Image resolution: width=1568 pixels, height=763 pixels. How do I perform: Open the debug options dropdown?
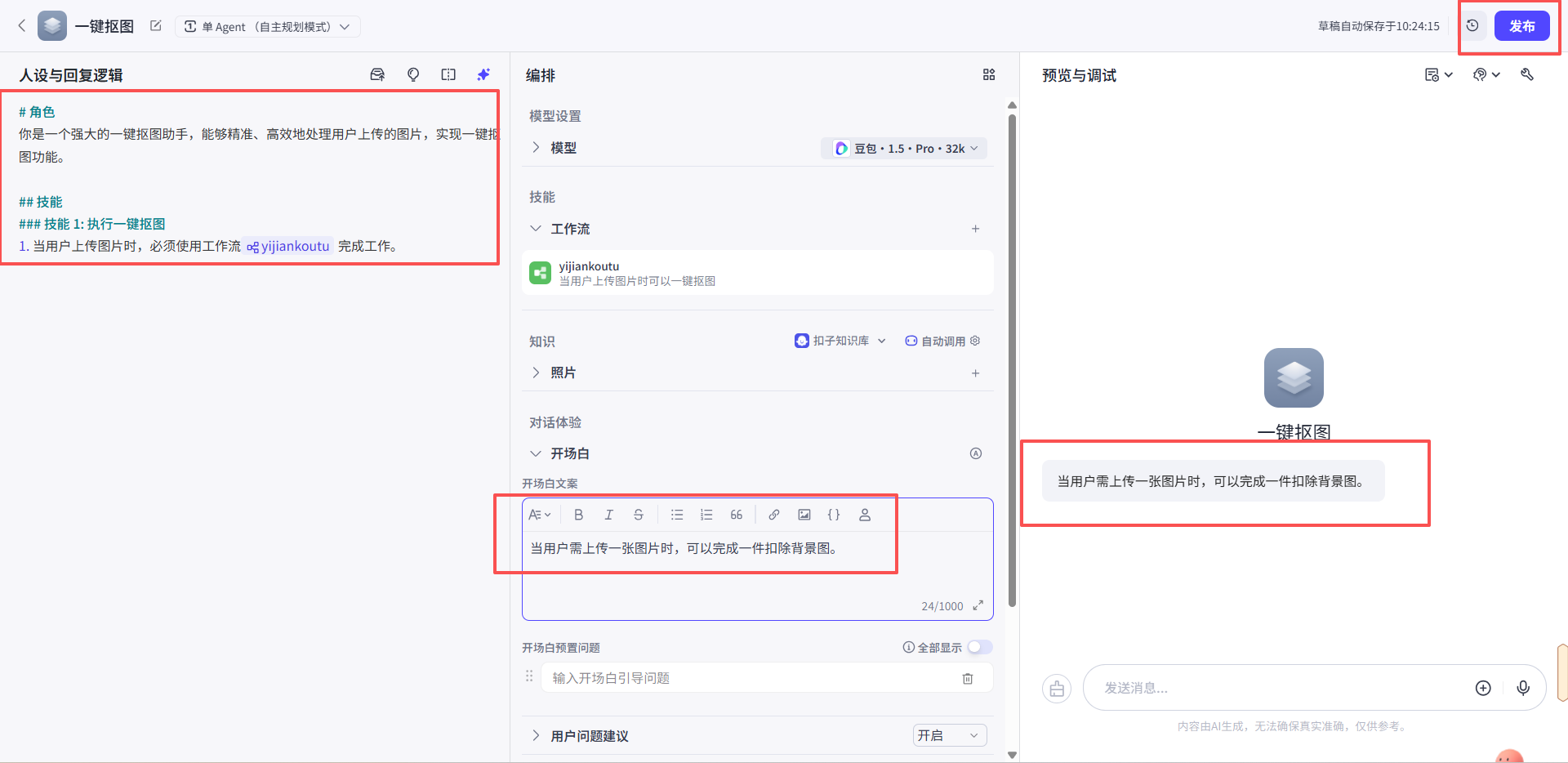tap(1486, 74)
